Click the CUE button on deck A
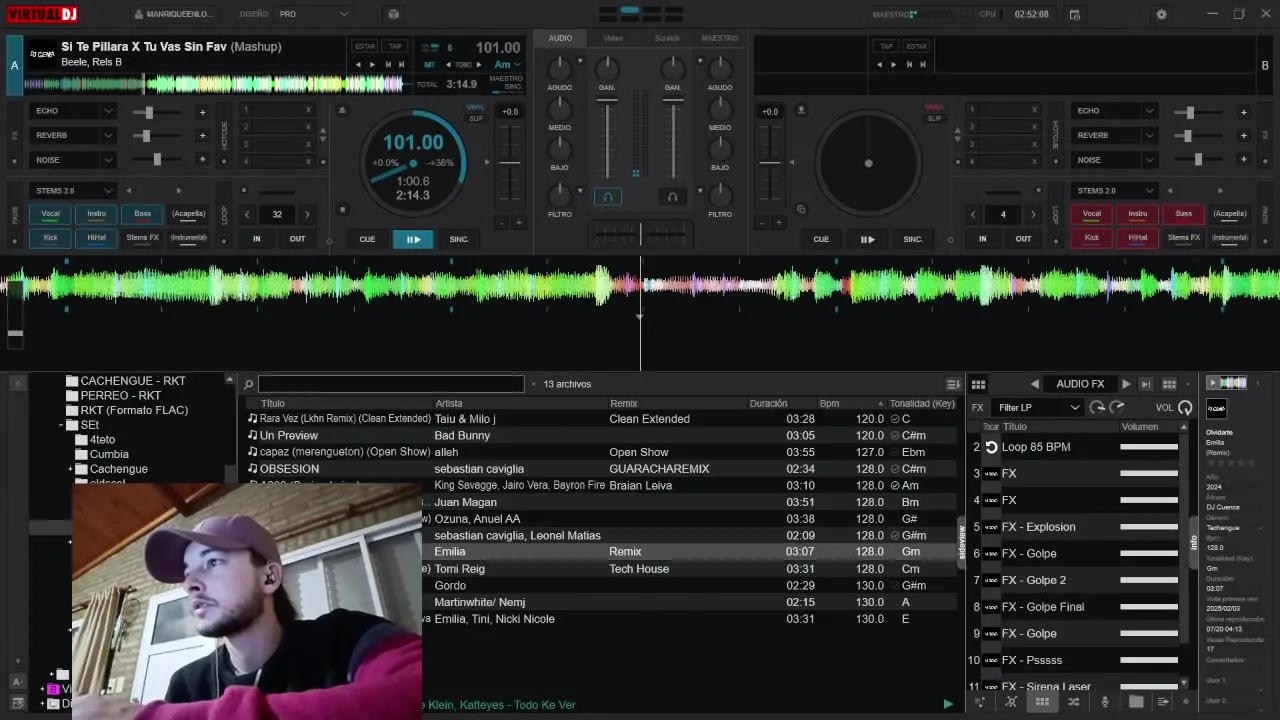 click(367, 239)
